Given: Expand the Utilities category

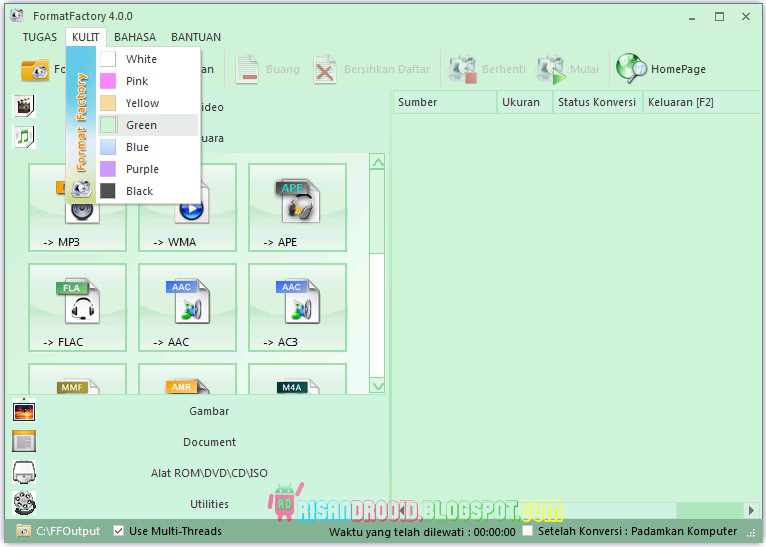Looking at the screenshot, I should pos(209,504).
